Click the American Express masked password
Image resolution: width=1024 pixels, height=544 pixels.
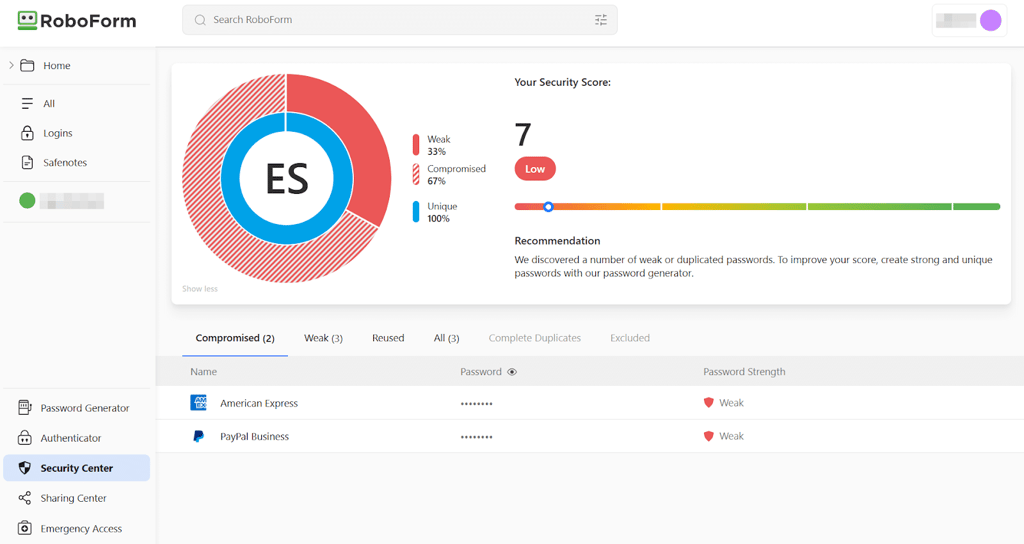point(476,404)
